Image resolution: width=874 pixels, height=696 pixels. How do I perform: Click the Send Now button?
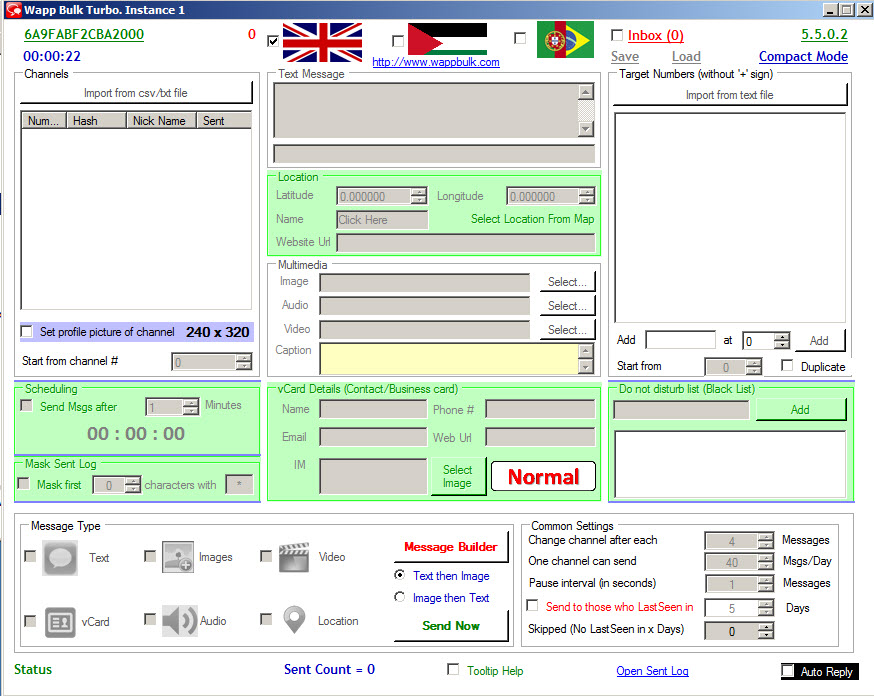(x=451, y=626)
